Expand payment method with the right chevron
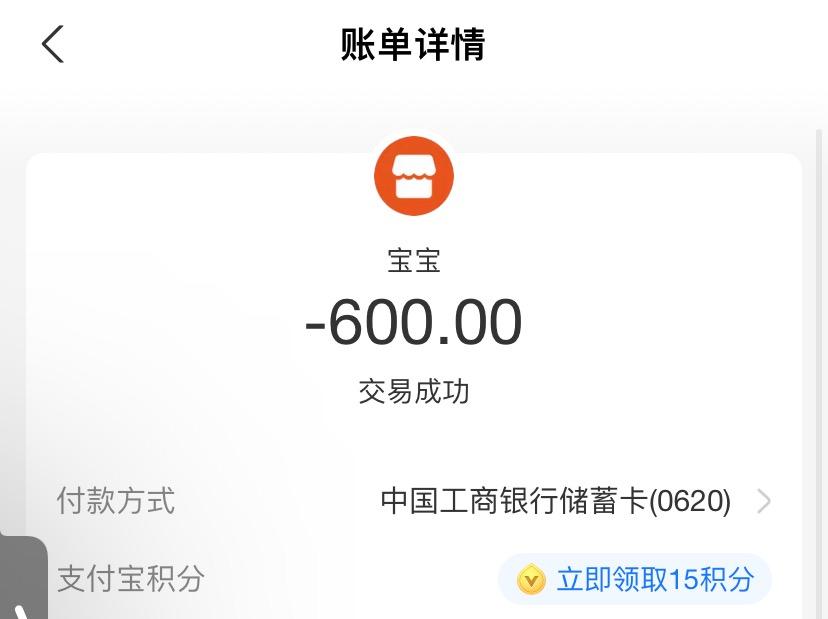 [x=763, y=501]
